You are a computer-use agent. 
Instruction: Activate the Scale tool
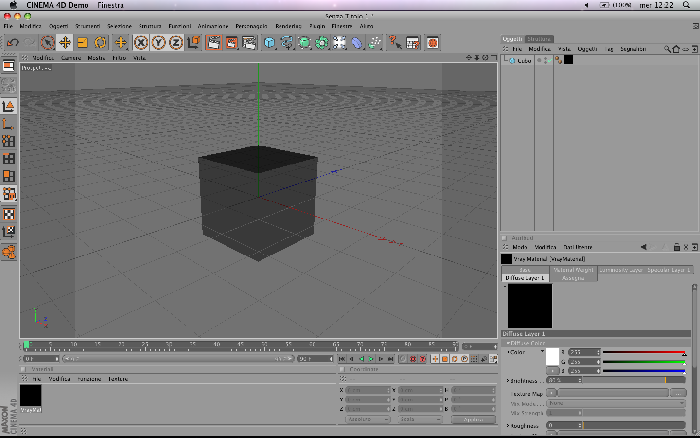tap(83, 43)
